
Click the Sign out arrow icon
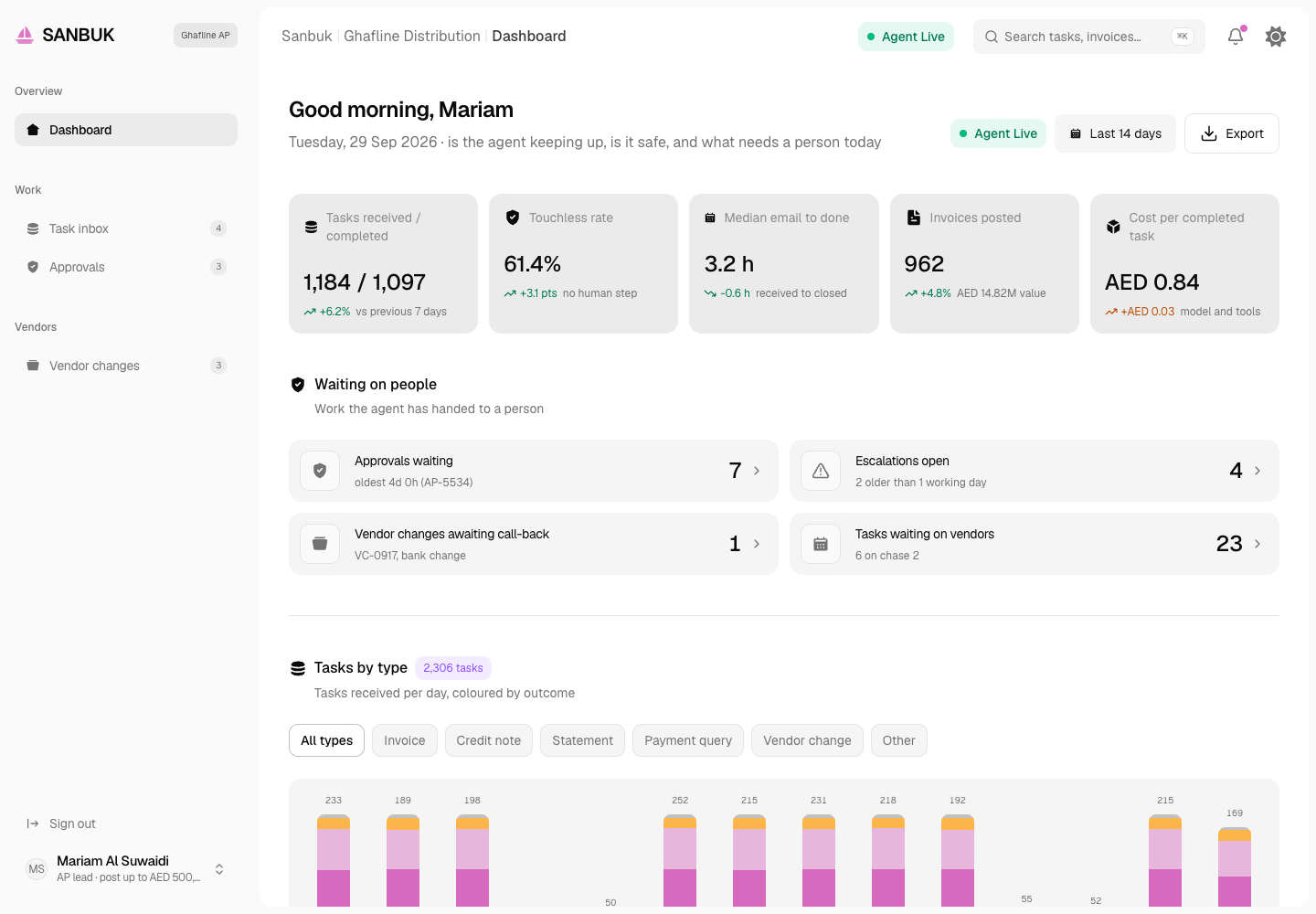33,824
